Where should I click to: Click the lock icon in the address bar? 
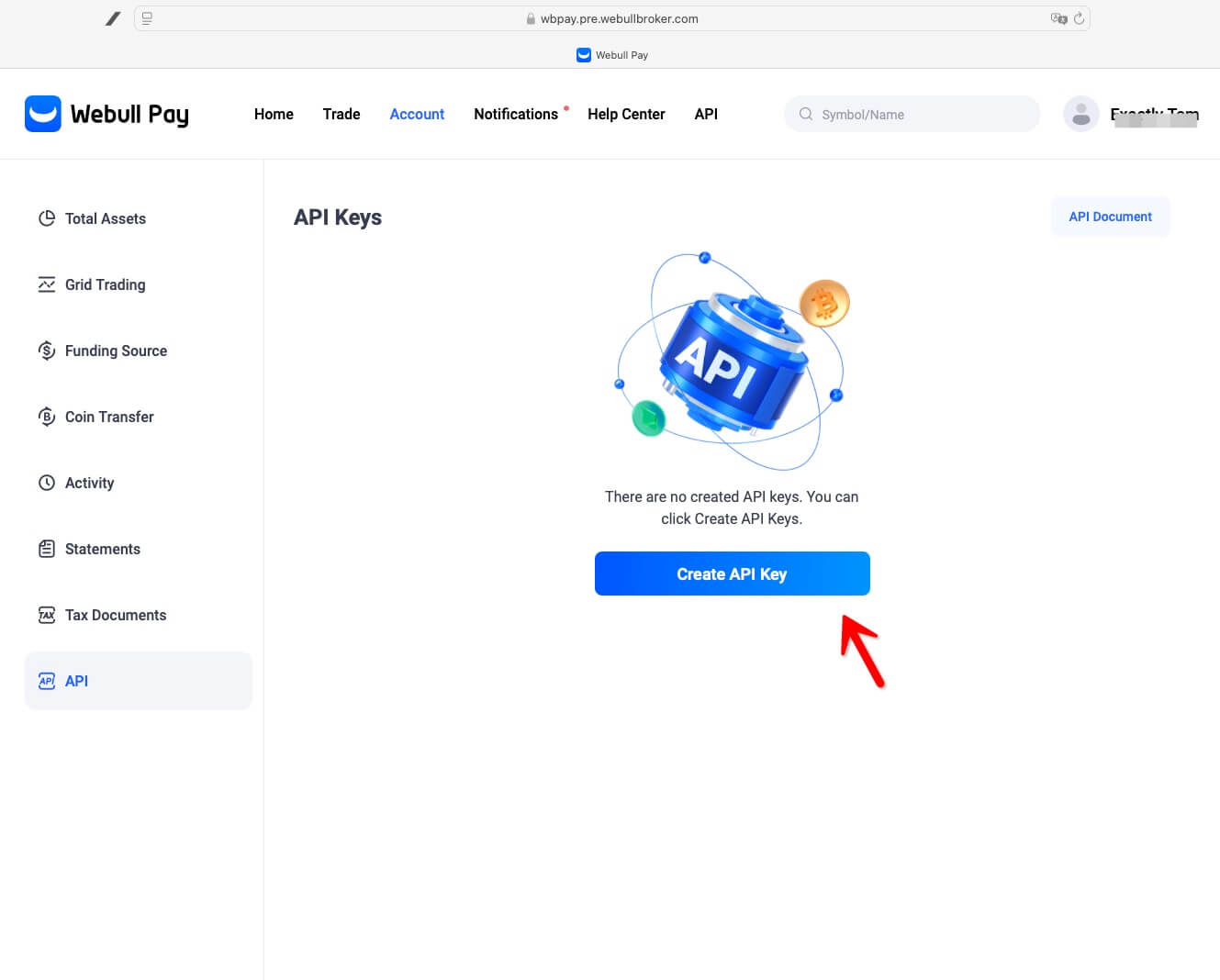point(531,18)
